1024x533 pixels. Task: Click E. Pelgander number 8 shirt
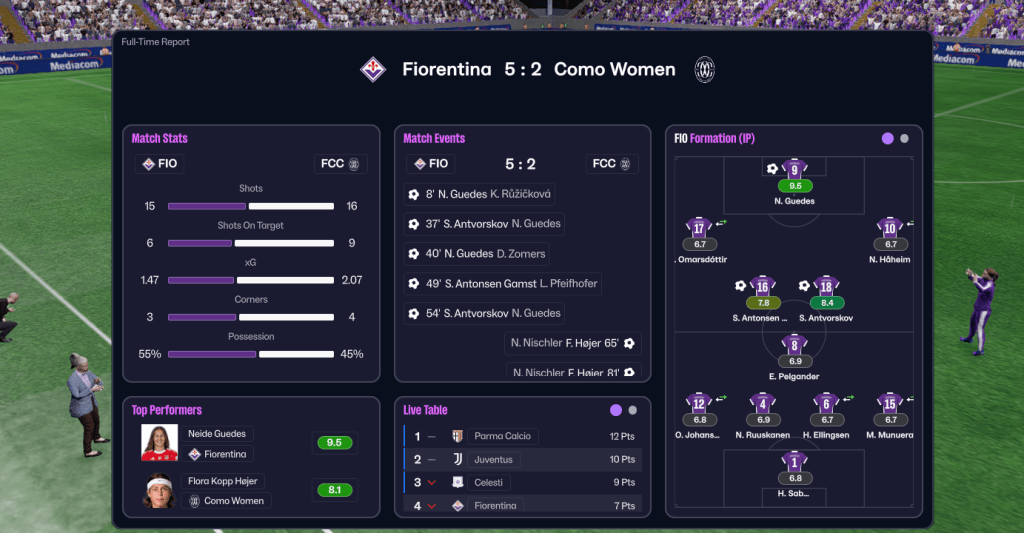(795, 345)
